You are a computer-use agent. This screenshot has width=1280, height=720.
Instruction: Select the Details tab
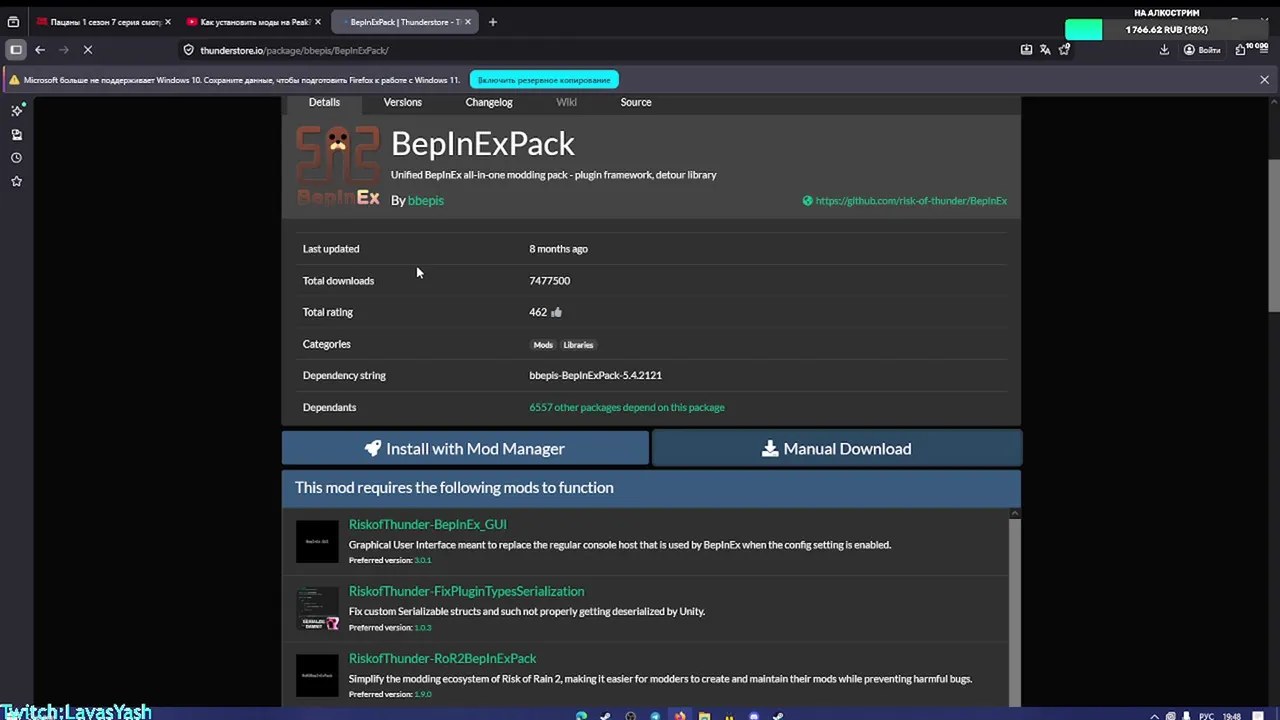click(324, 102)
